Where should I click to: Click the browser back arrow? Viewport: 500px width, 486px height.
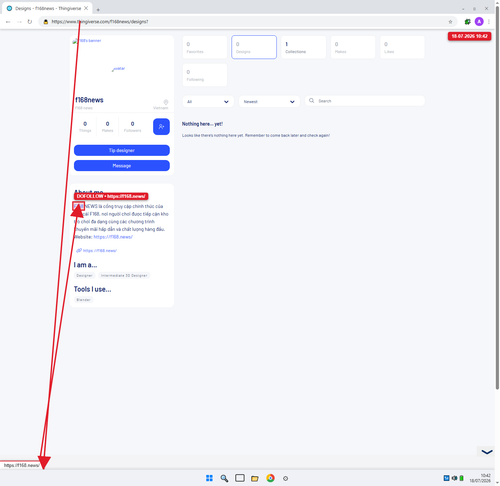pos(8,22)
